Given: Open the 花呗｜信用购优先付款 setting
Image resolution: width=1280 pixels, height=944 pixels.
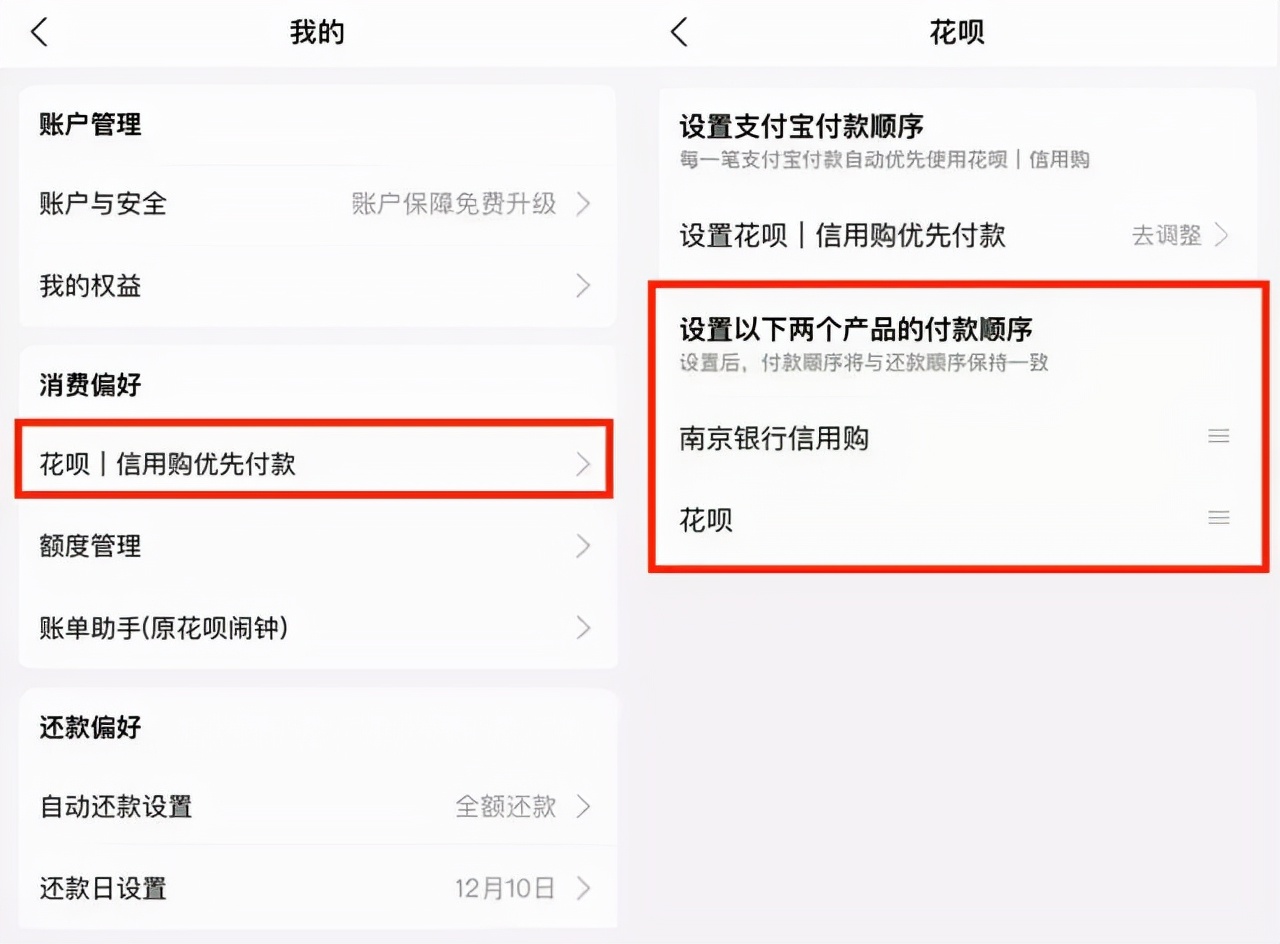Looking at the screenshot, I should [x=314, y=463].
